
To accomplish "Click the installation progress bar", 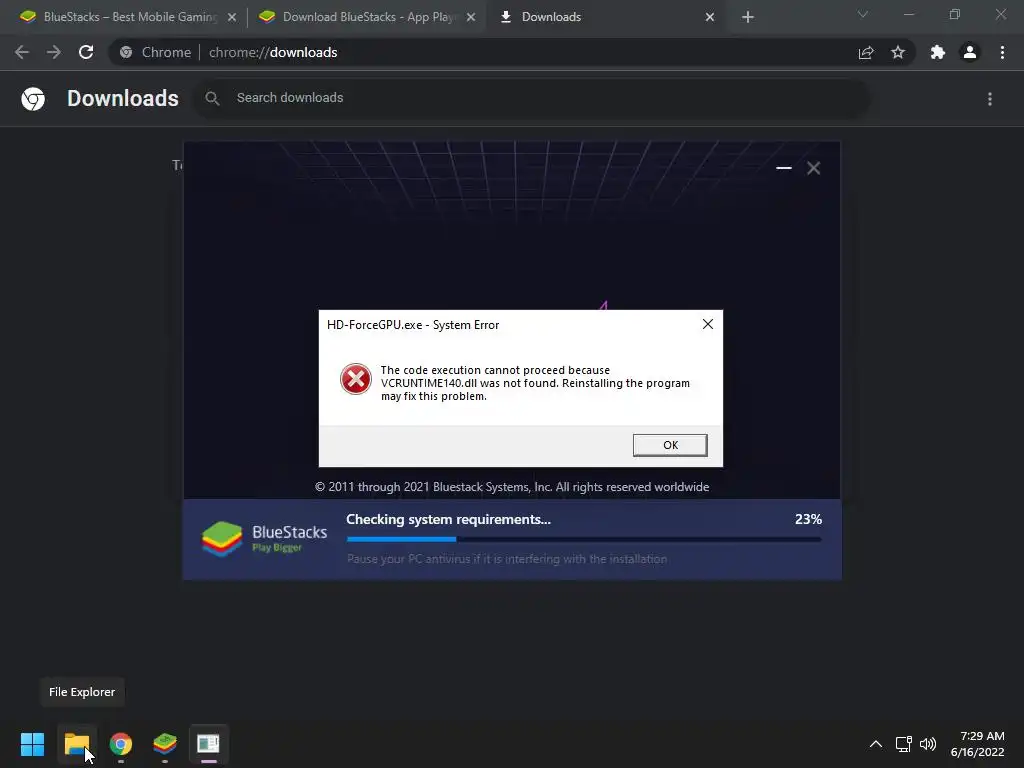I will pyautogui.click(x=584, y=539).
